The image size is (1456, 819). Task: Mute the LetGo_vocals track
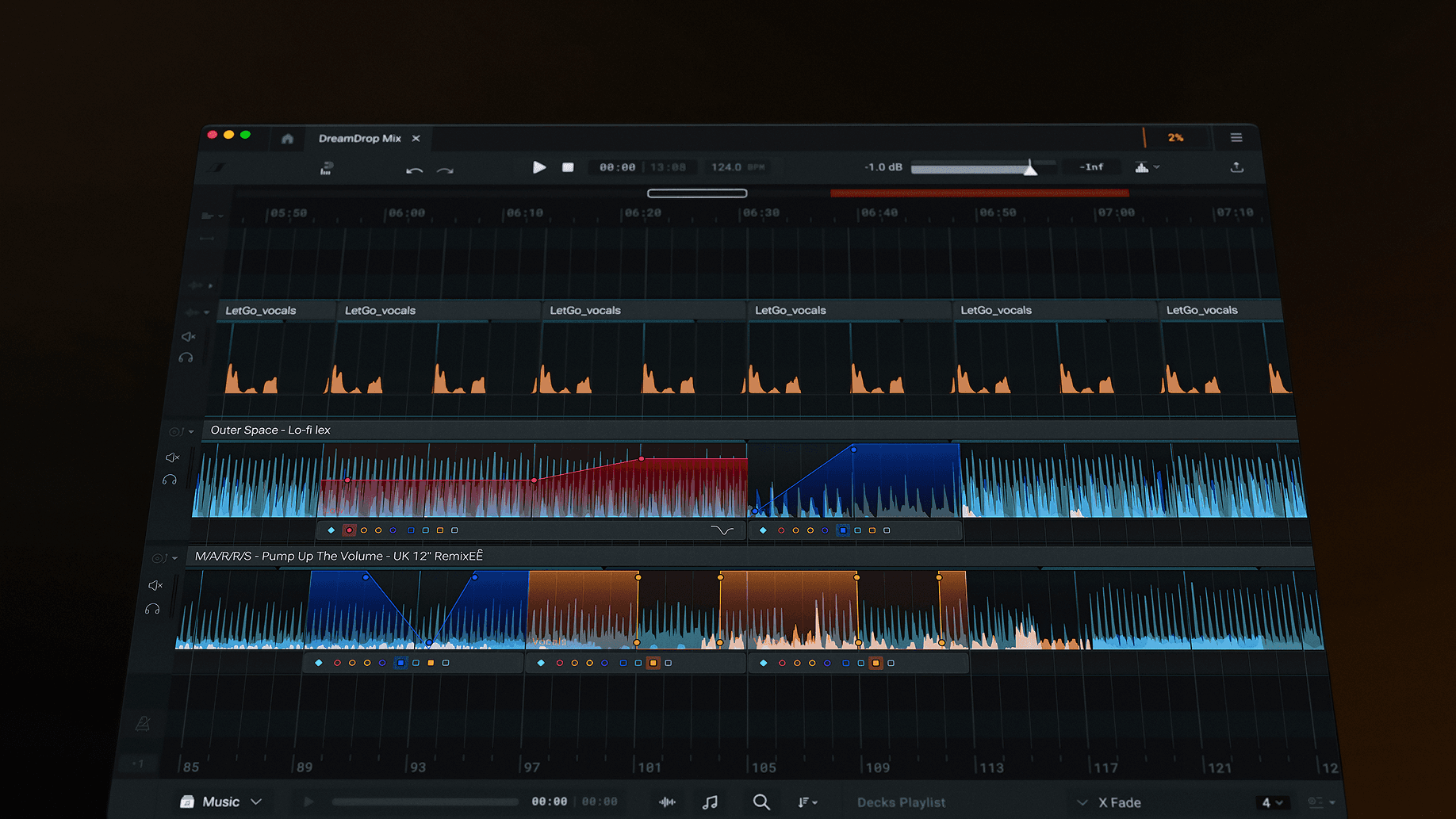(188, 336)
